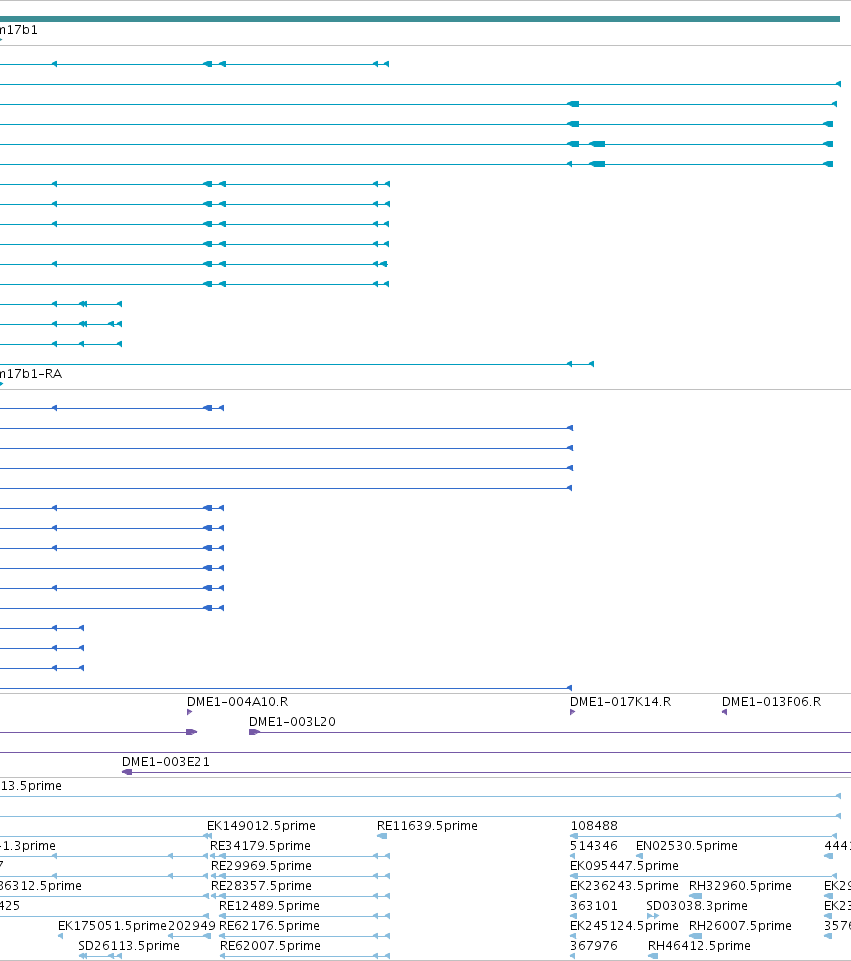Click the purple arrow glyph below DME1-013F06.R
Viewport: 851px width, 961px height.
click(x=724, y=712)
